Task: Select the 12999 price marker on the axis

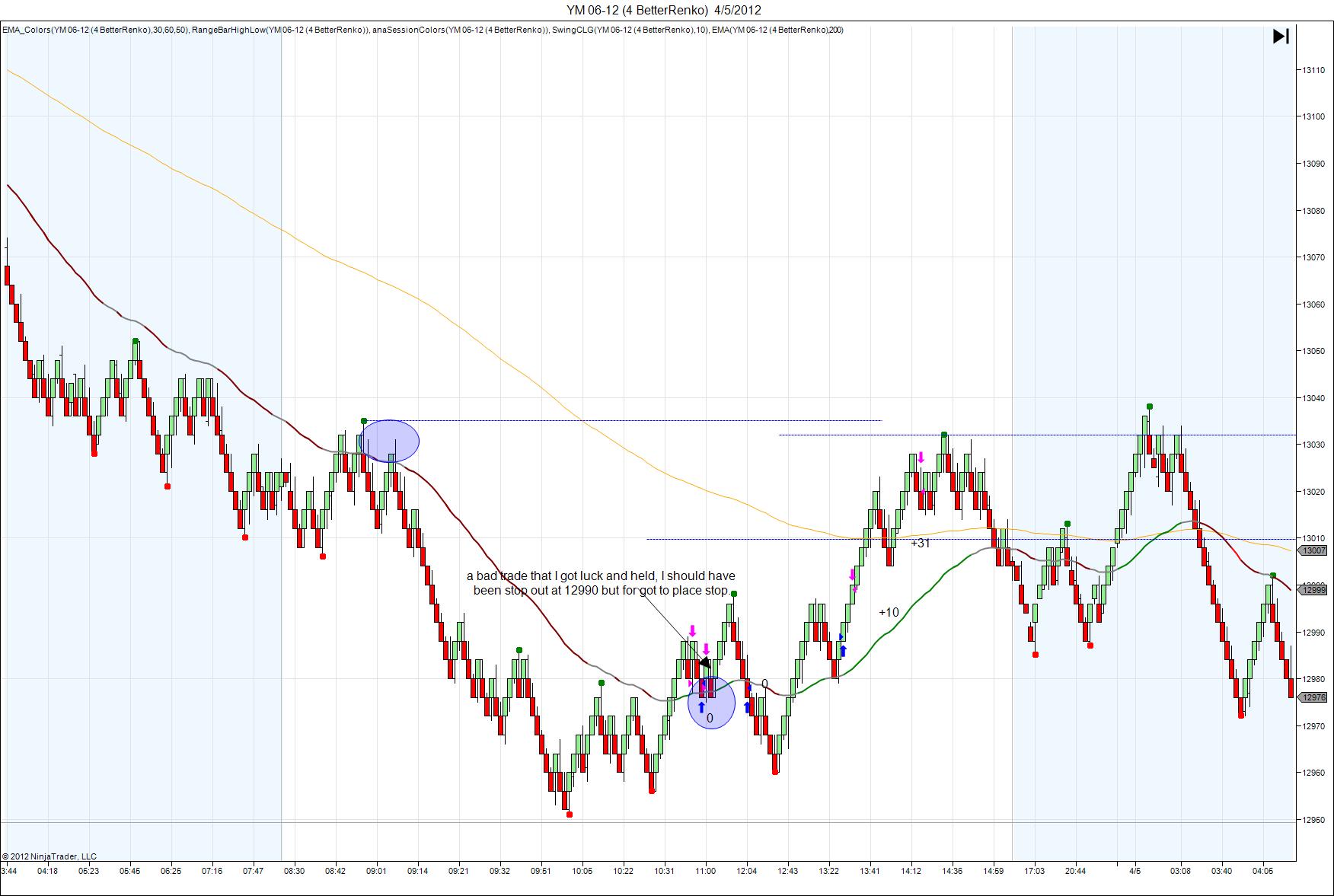Action: [x=1313, y=589]
